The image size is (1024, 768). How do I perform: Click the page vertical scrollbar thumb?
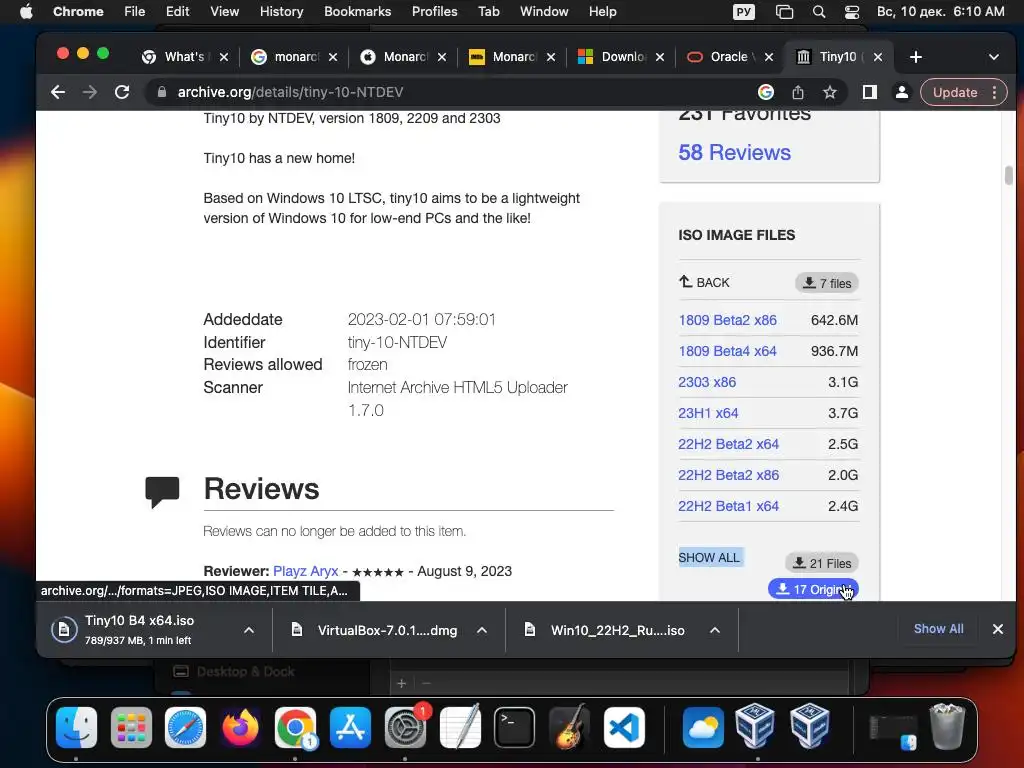point(1008,175)
